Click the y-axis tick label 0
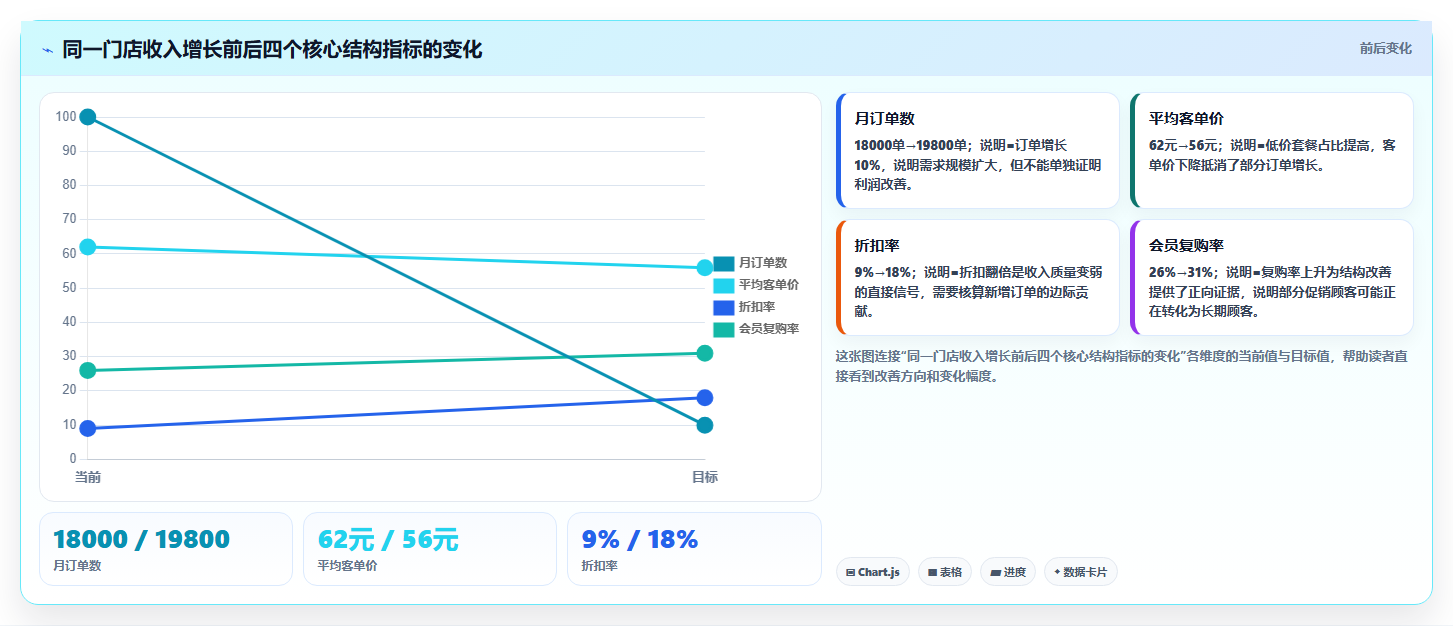The image size is (1453, 626). [x=73, y=459]
